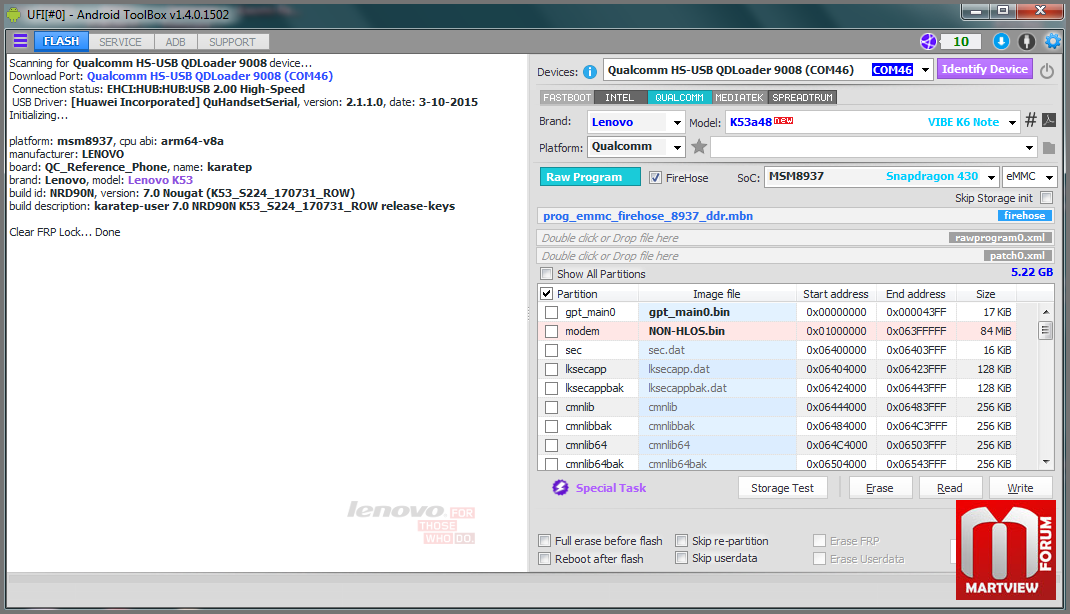This screenshot has width=1070, height=614.
Task: Click the blue download arrow icon
Action: [1001, 42]
